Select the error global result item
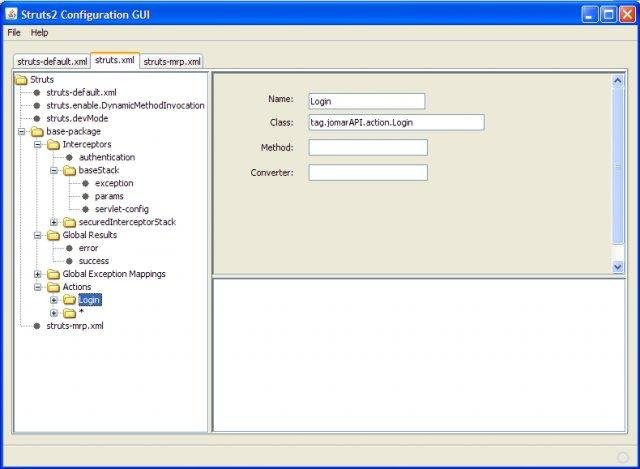The height and width of the screenshot is (469, 640). 88,248
